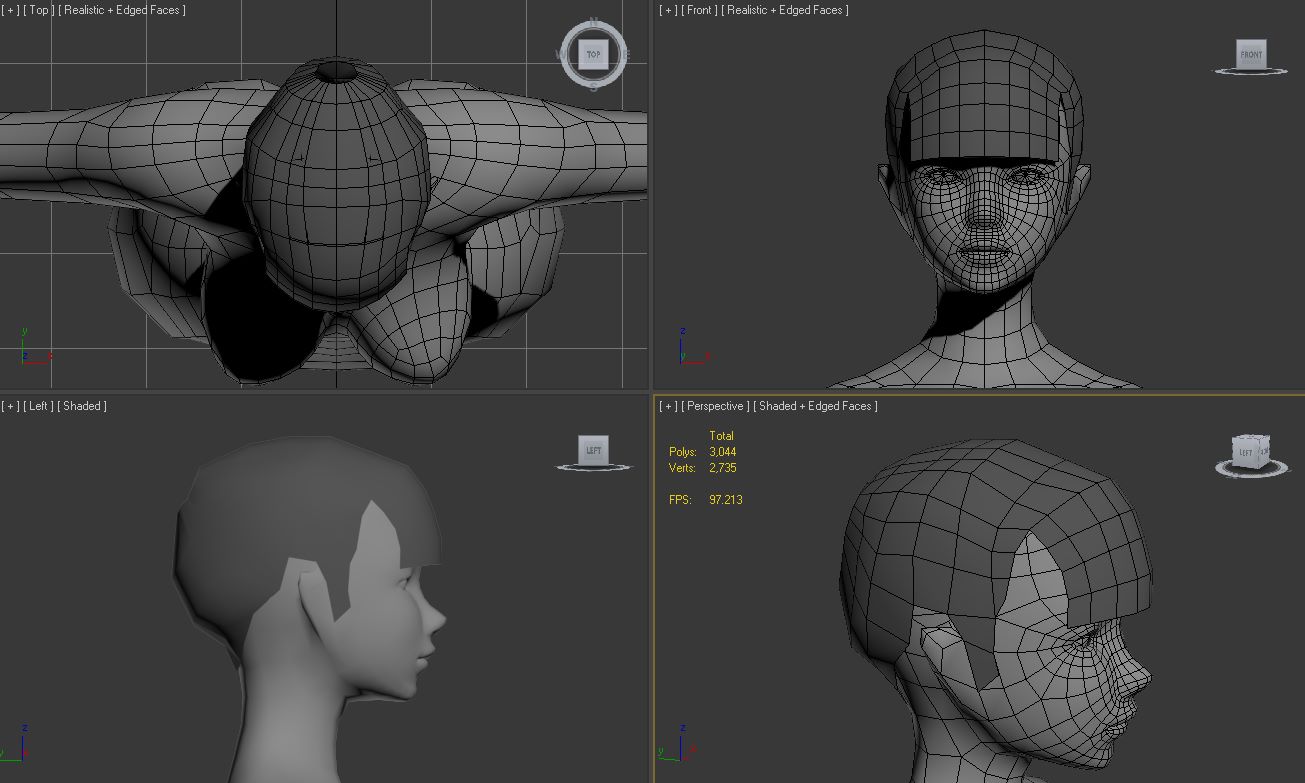Click the 'FPS:' statistics label

pyautogui.click(x=679, y=500)
